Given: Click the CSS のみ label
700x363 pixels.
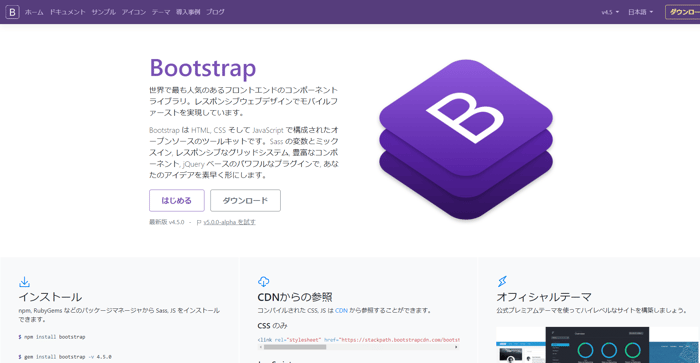Looking at the screenshot, I should (272, 325).
